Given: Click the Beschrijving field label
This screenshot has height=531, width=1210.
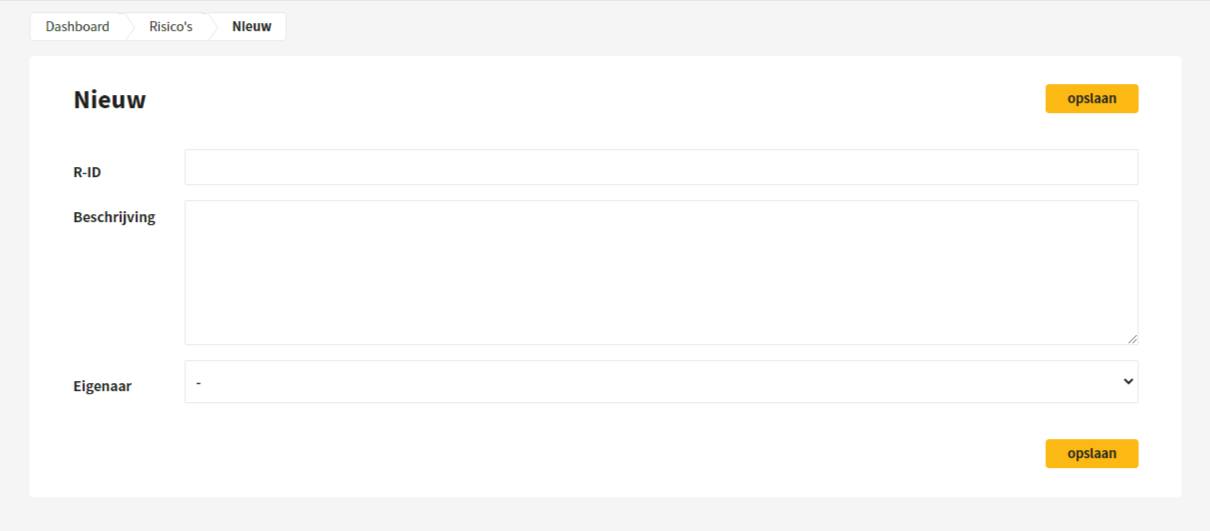Looking at the screenshot, I should click(114, 217).
